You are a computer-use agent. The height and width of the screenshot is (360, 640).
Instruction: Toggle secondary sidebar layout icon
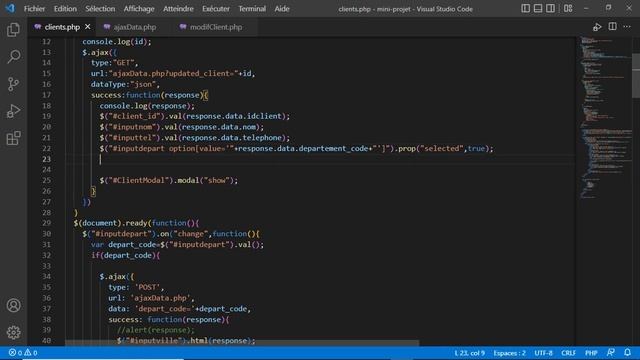[550, 9]
